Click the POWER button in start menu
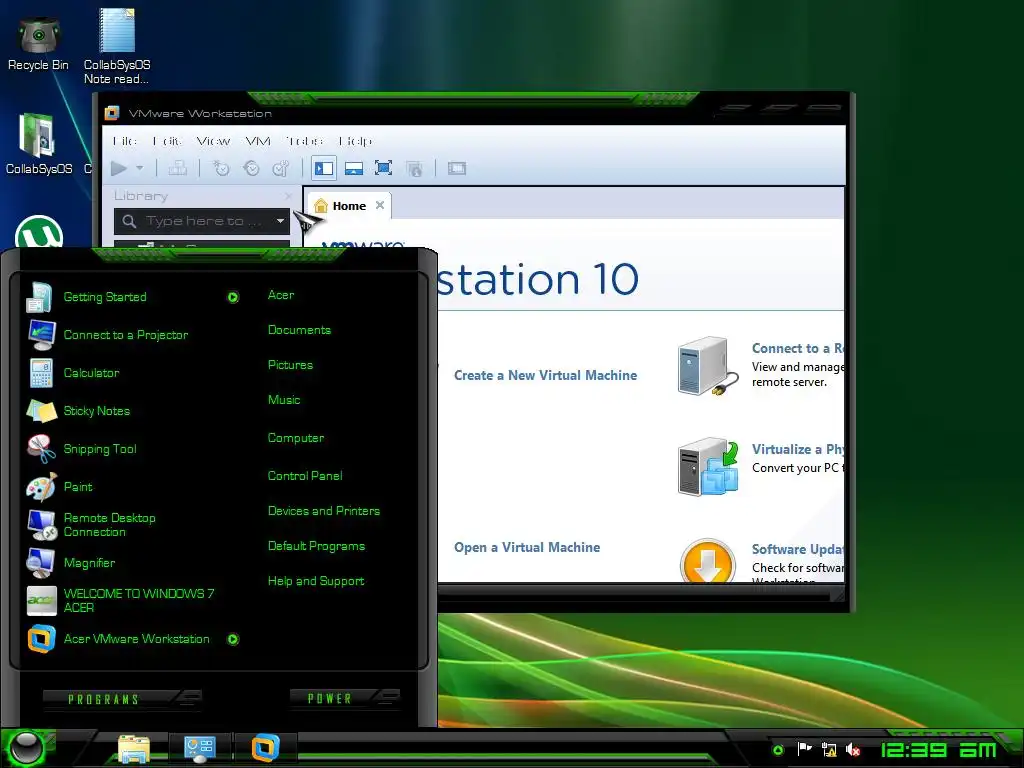The height and width of the screenshot is (768, 1024). pos(345,699)
